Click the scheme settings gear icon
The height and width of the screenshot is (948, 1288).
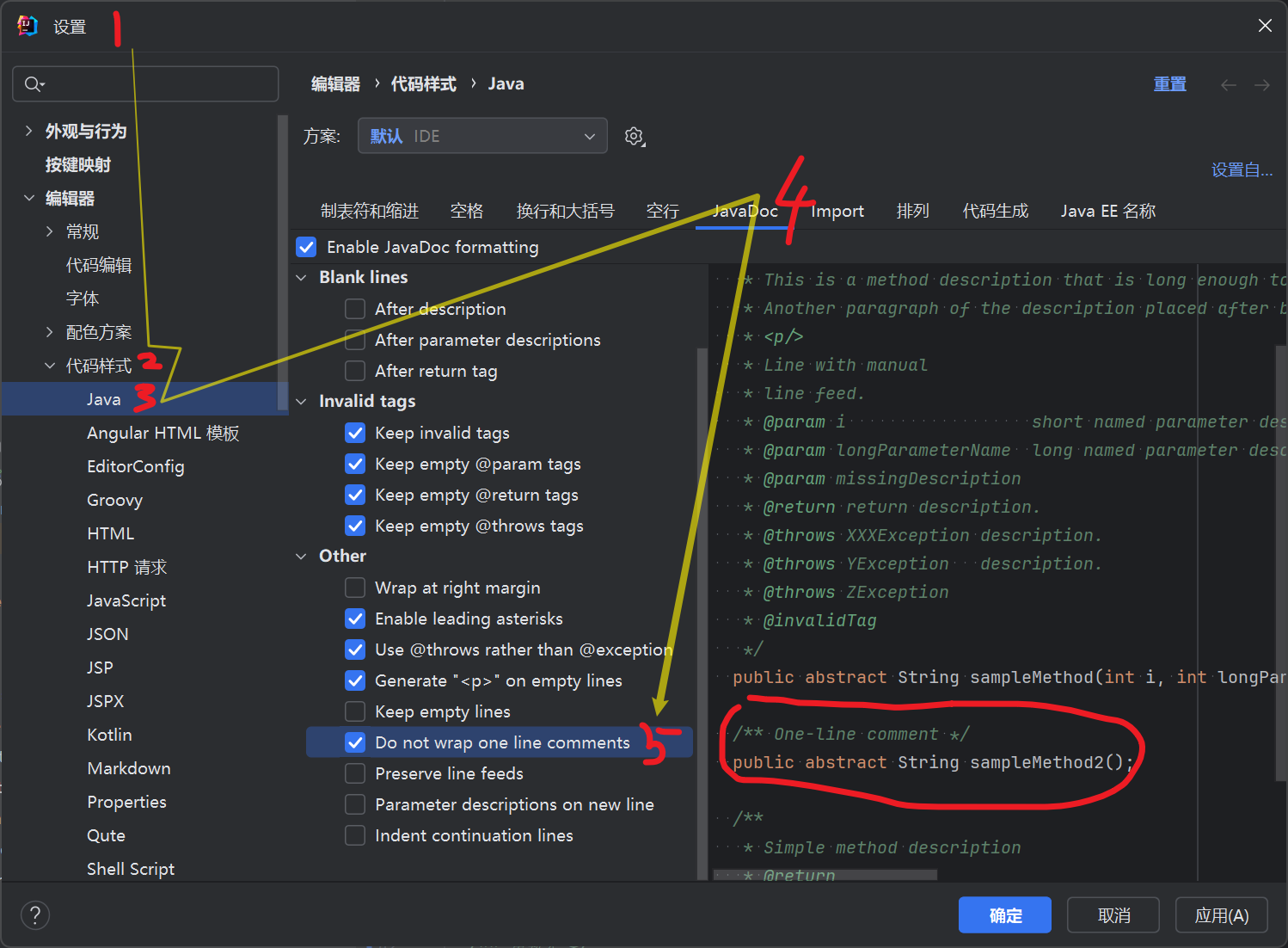coord(635,136)
